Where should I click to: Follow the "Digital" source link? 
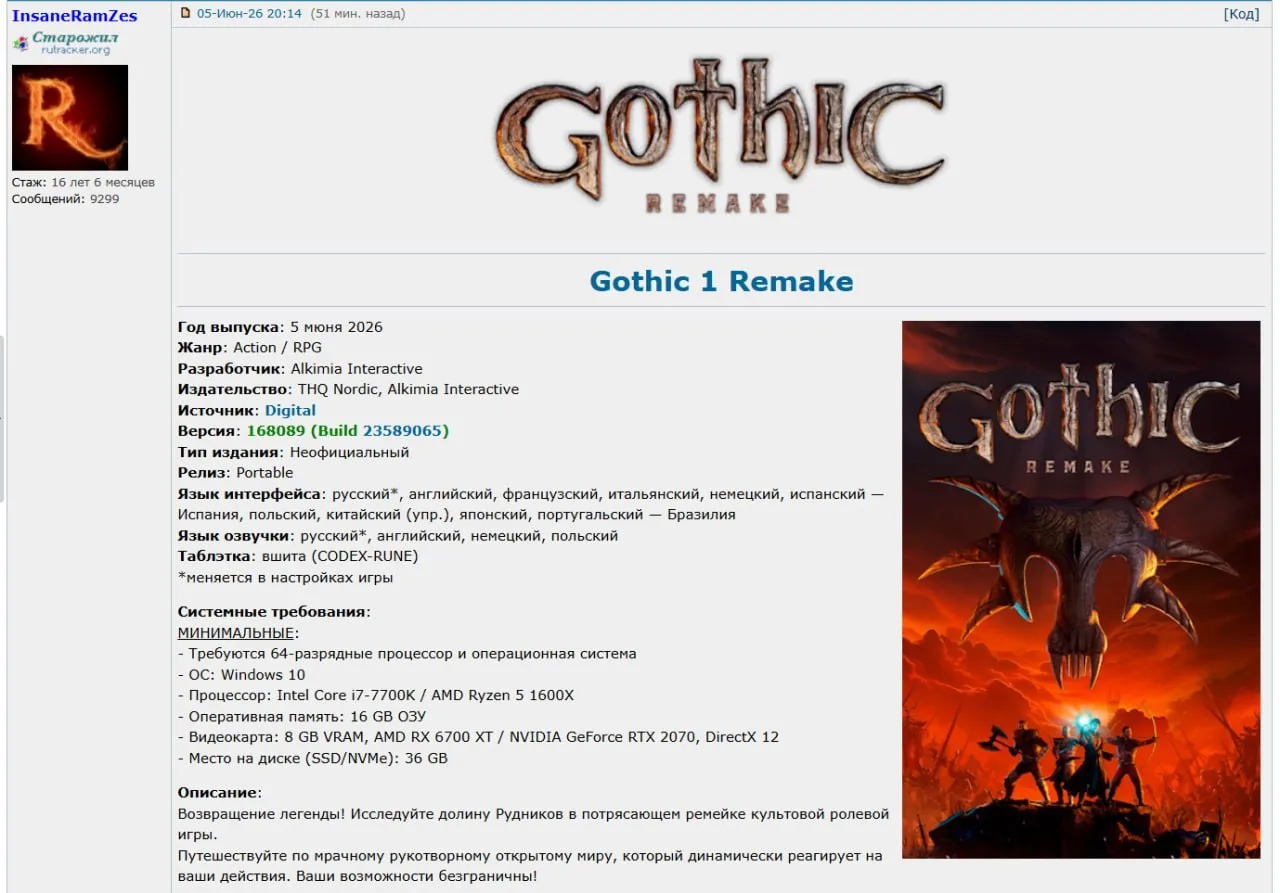290,410
